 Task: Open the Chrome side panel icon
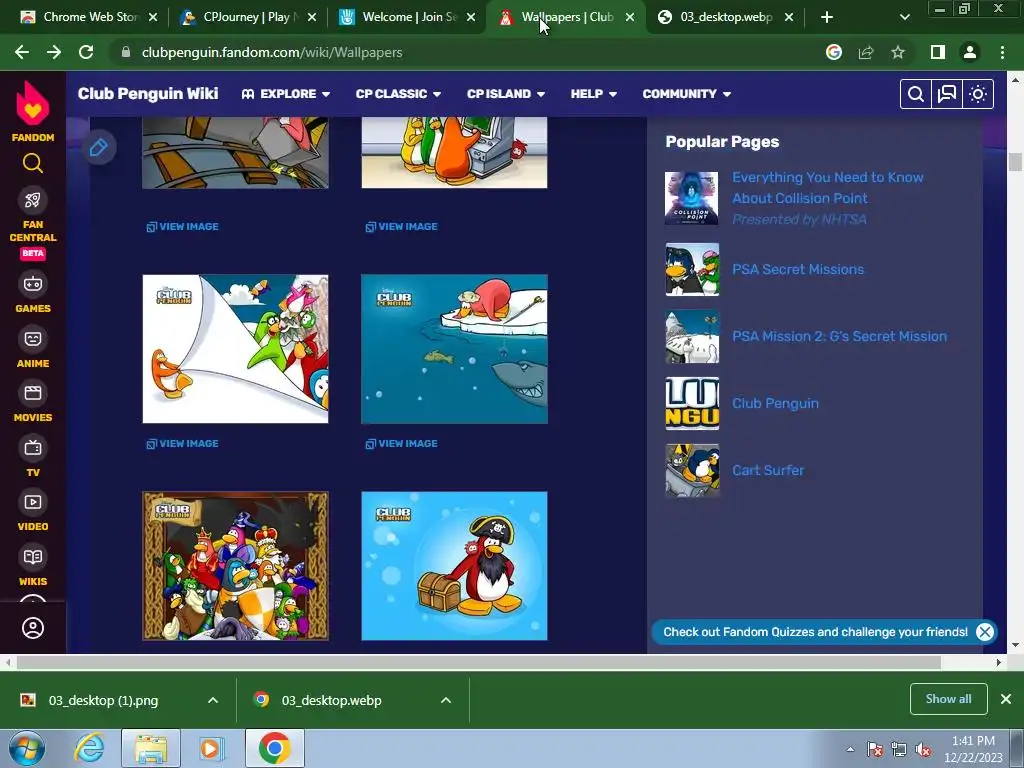938,52
